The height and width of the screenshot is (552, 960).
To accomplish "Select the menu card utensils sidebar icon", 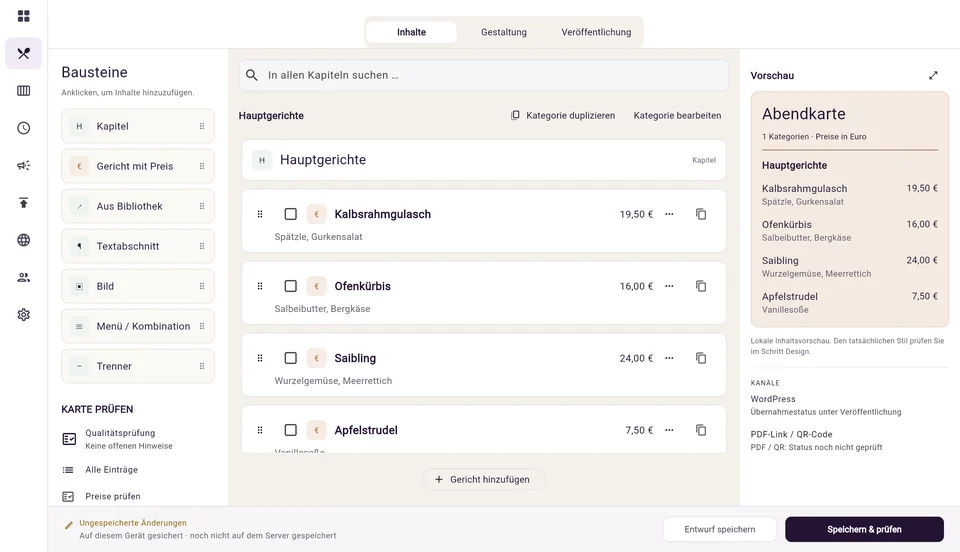I will pos(23,53).
